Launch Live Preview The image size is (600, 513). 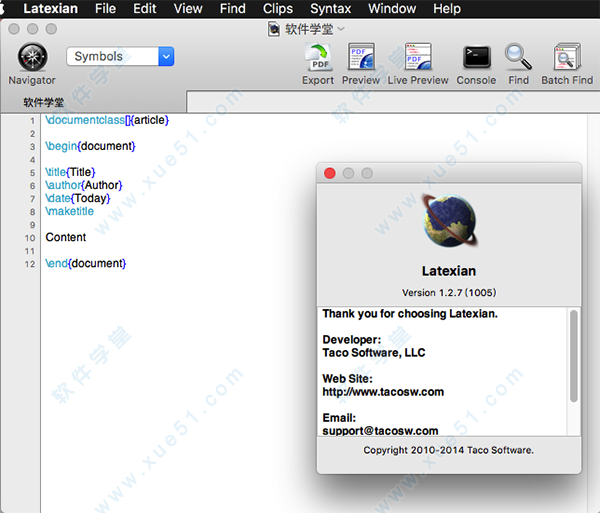[418, 57]
